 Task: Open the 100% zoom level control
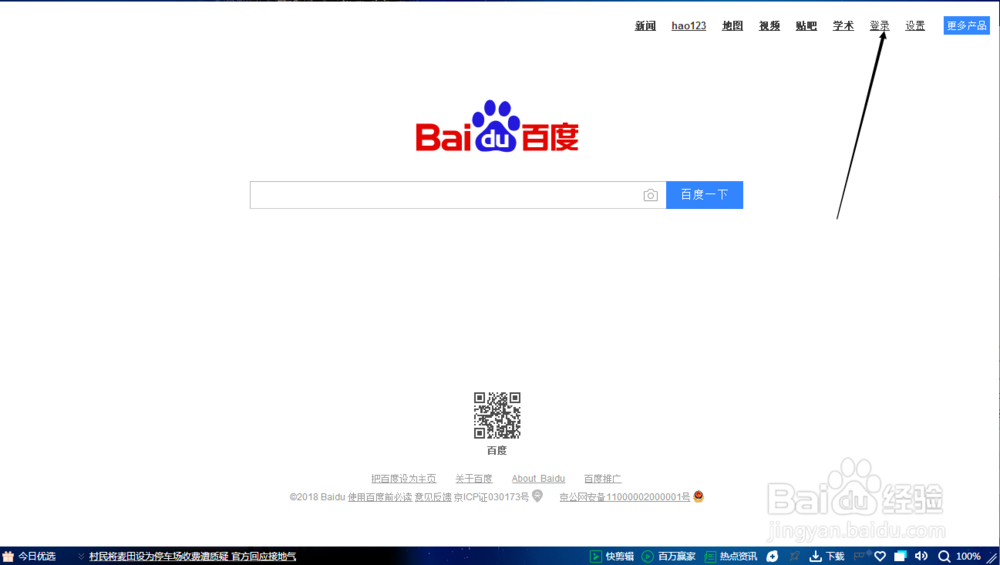click(x=968, y=556)
